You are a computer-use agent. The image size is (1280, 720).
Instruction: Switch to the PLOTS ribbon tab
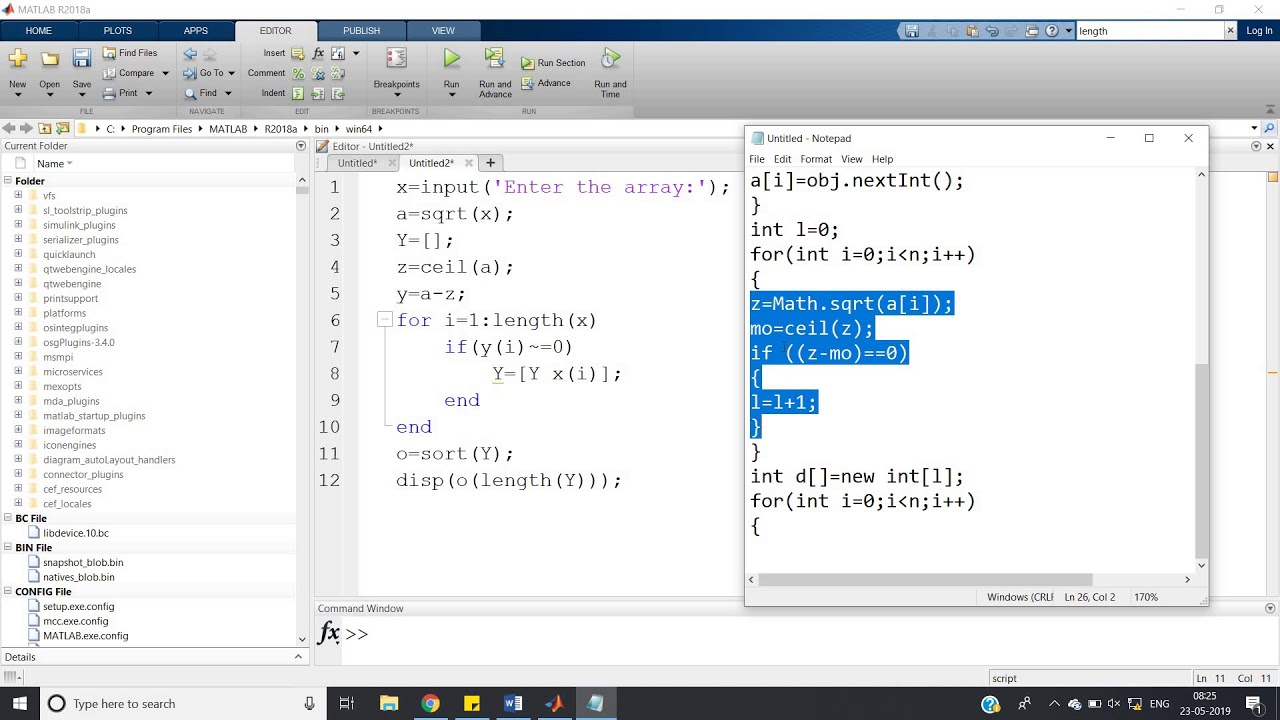[x=117, y=31]
